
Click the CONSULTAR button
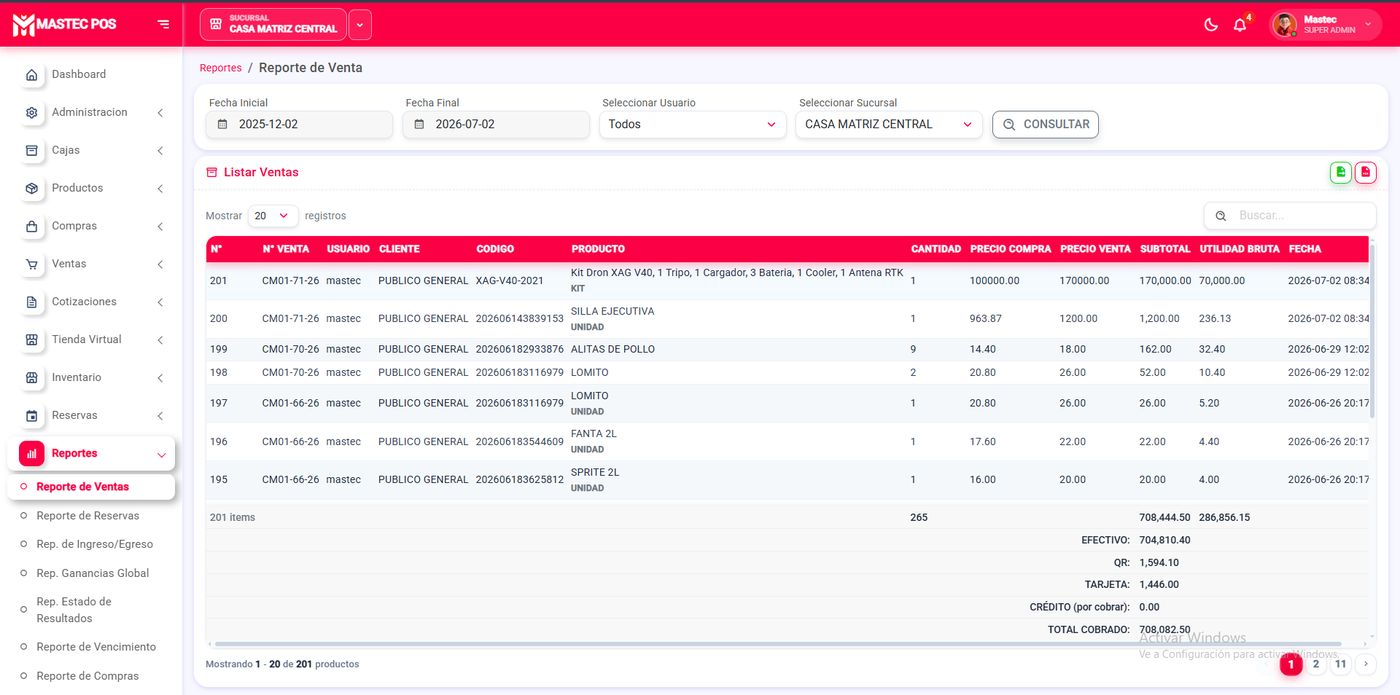pos(1045,124)
